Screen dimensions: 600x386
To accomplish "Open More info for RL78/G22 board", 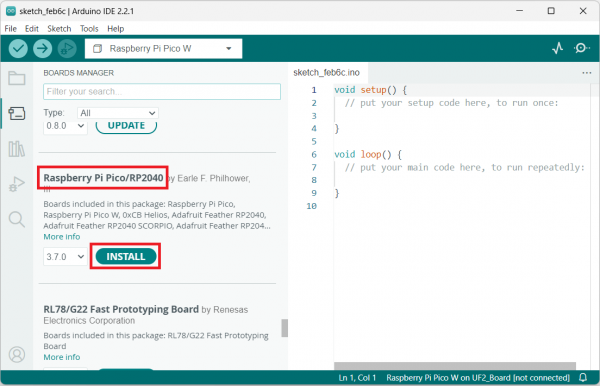I will click(x=62, y=357).
